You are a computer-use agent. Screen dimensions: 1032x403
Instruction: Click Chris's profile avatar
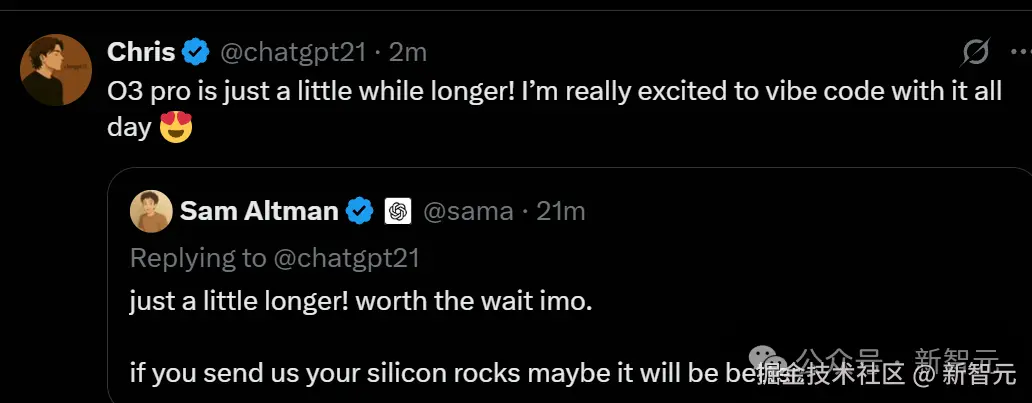(x=56, y=70)
